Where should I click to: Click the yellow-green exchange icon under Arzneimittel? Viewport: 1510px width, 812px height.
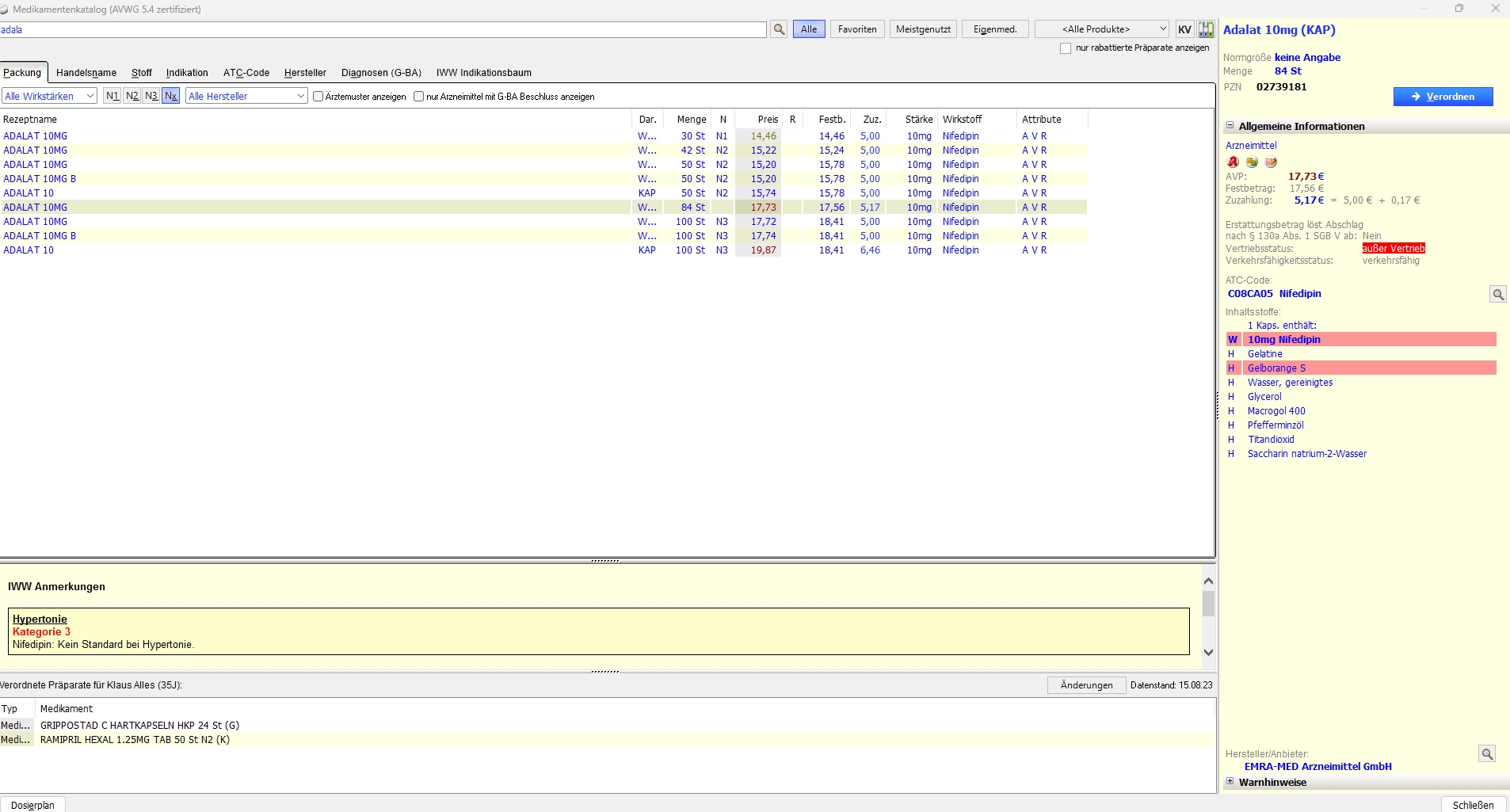1252,162
